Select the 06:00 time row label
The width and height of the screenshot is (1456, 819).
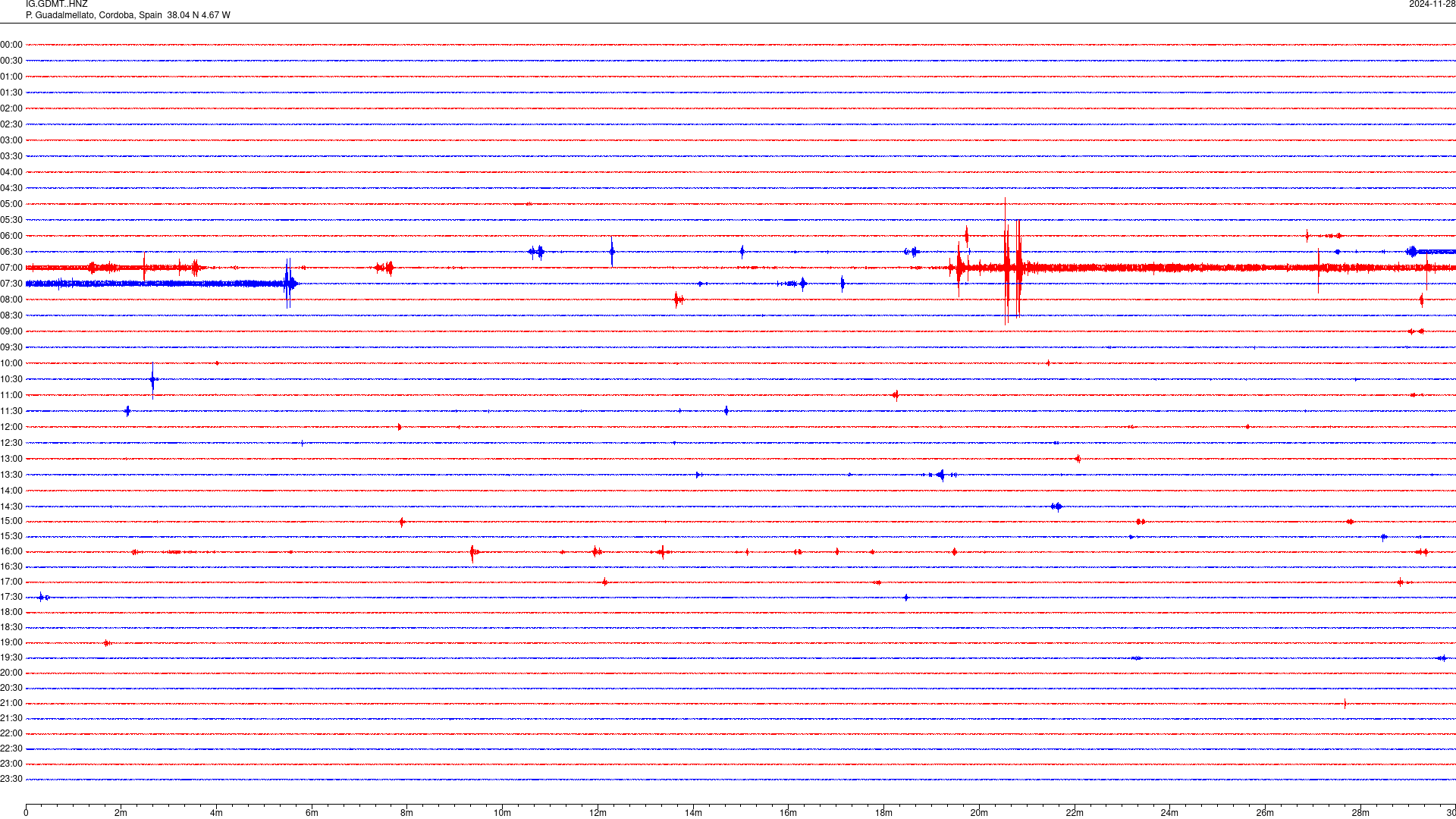[11, 236]
